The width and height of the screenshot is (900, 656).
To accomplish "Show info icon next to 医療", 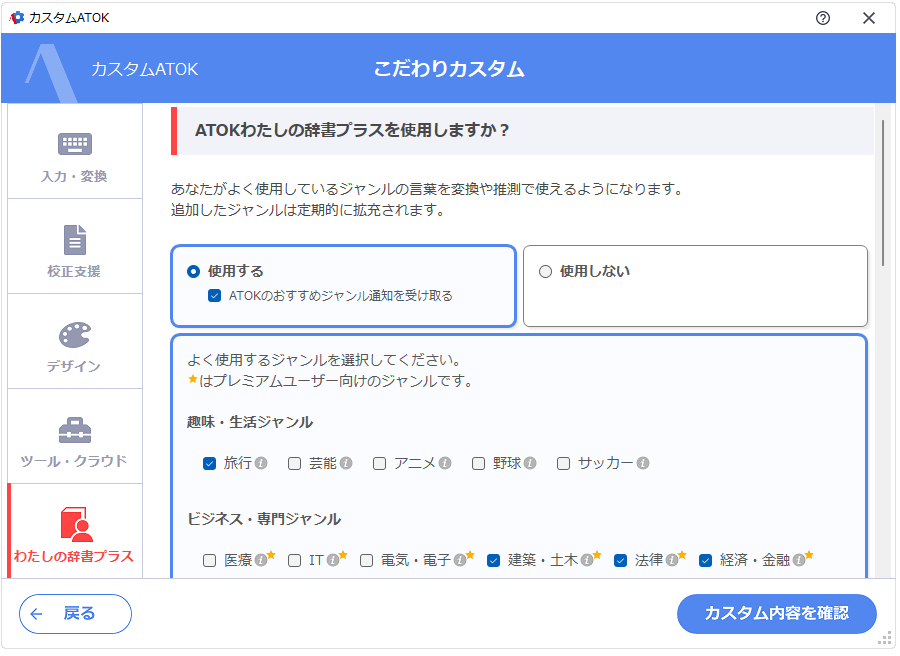I will click(261, 560).
